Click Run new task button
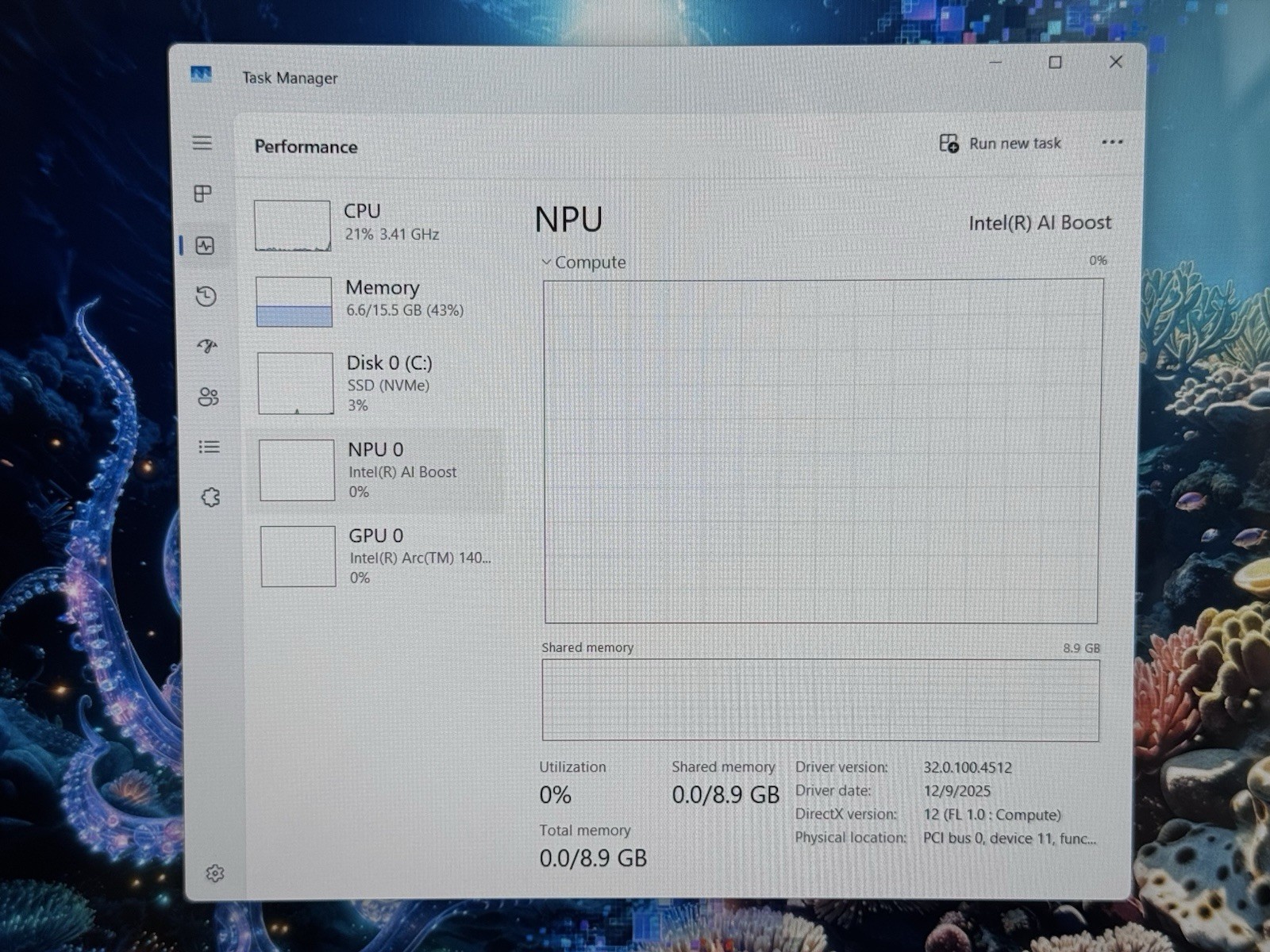This screenshot has width=1270, height=952. pos(1000,144)
